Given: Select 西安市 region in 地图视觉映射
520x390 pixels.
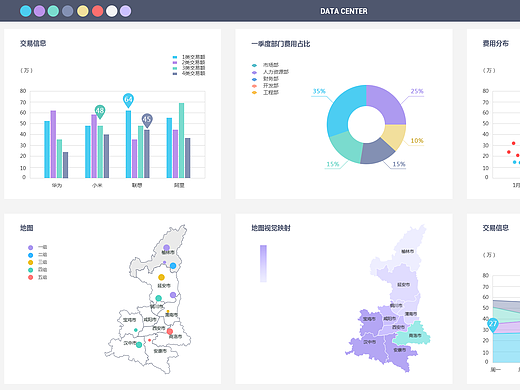Looking at the screenshot, I should click(x=398, y=328).
